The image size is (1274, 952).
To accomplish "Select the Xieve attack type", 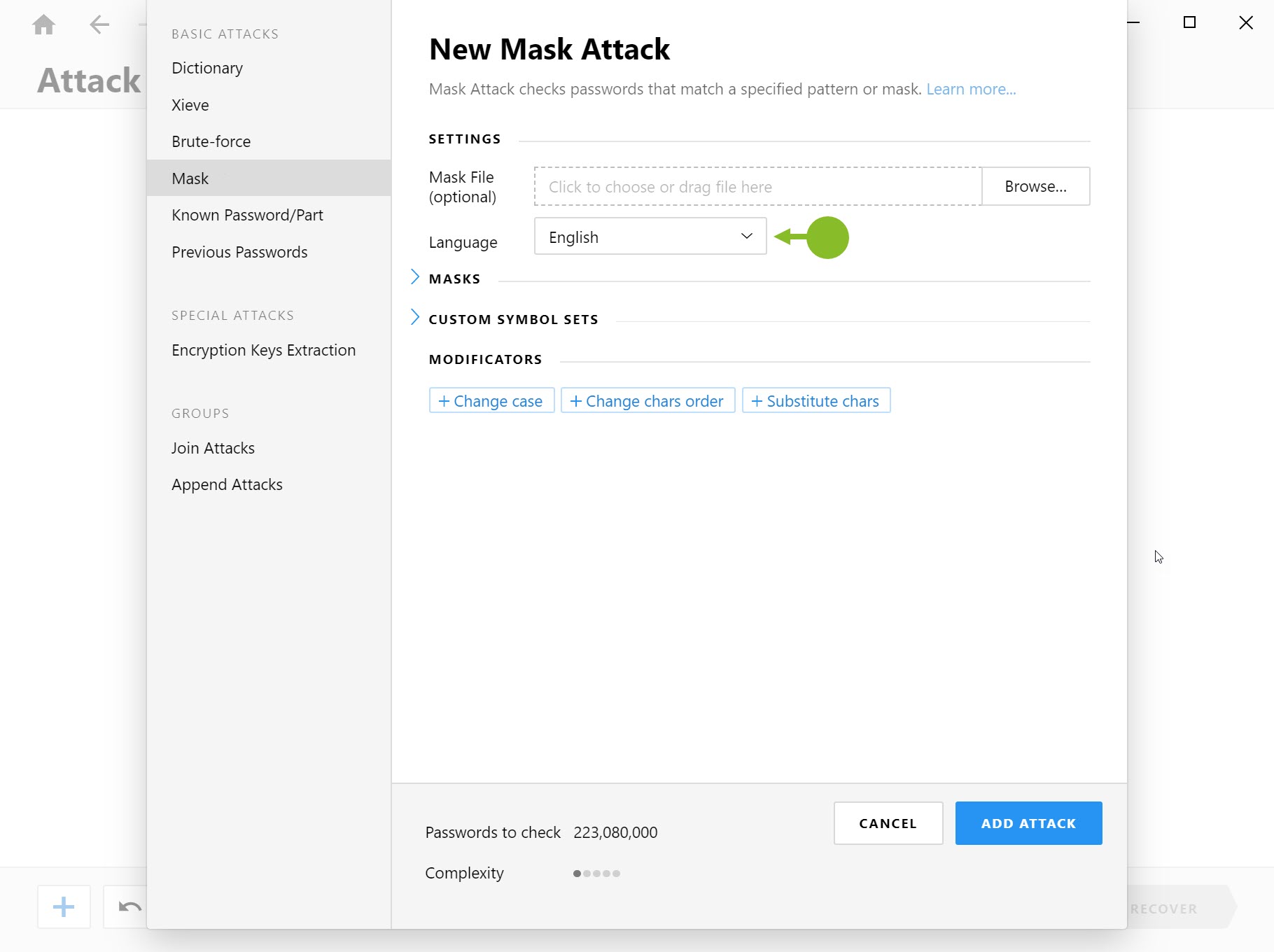I will click(190, 104).
